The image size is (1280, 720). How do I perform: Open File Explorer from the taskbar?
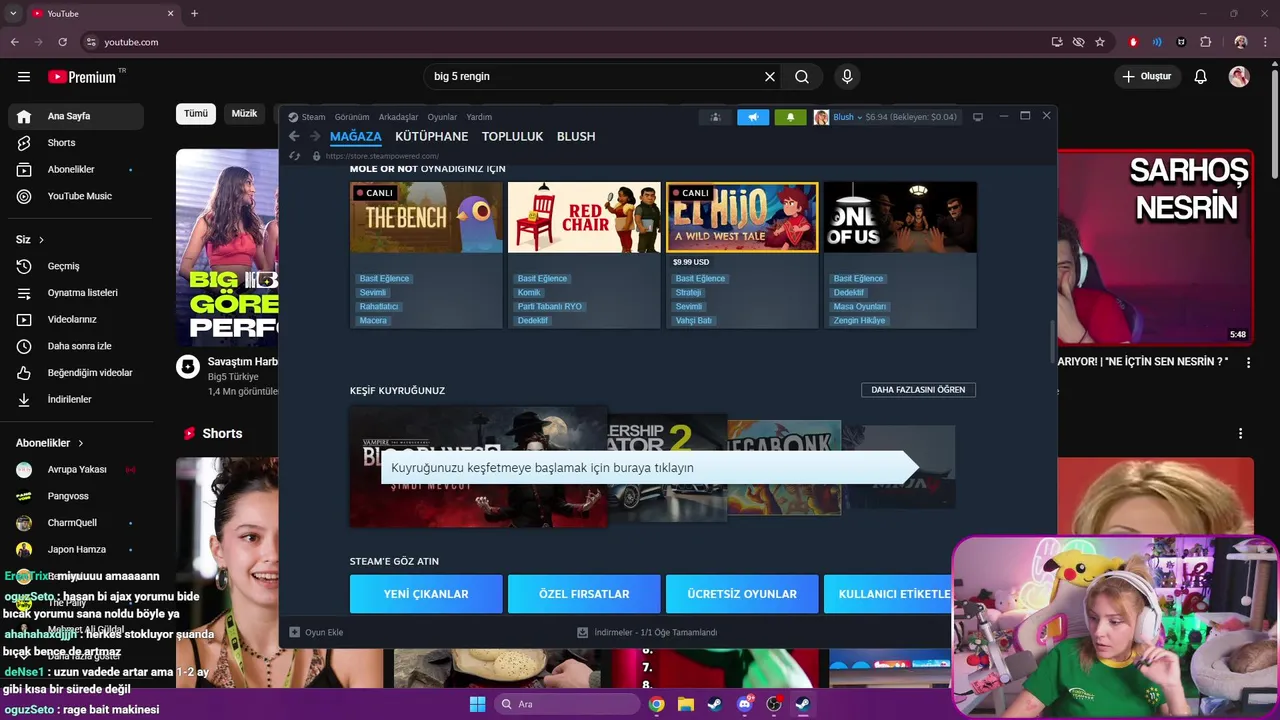(686, 704)
